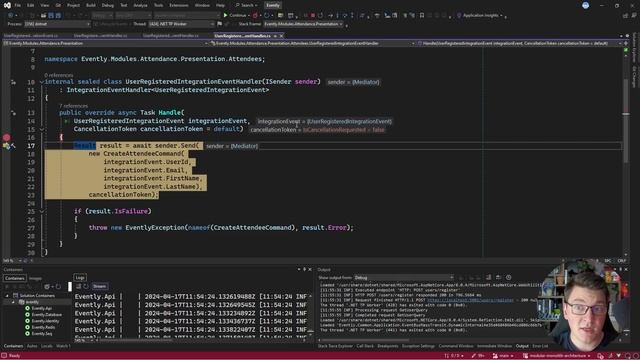Click the flag icon next to Thread dropdown

point(220,24)
